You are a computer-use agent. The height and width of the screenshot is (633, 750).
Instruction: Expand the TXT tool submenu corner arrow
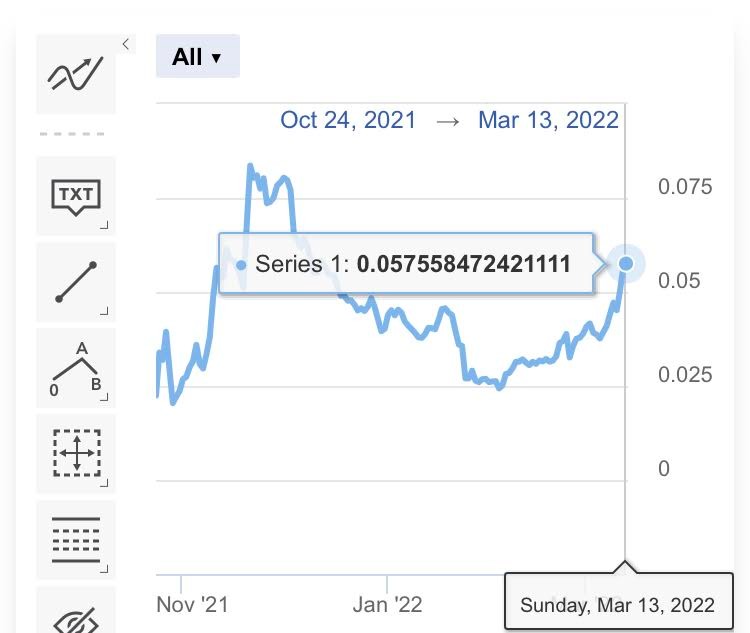tap(104, 225)
